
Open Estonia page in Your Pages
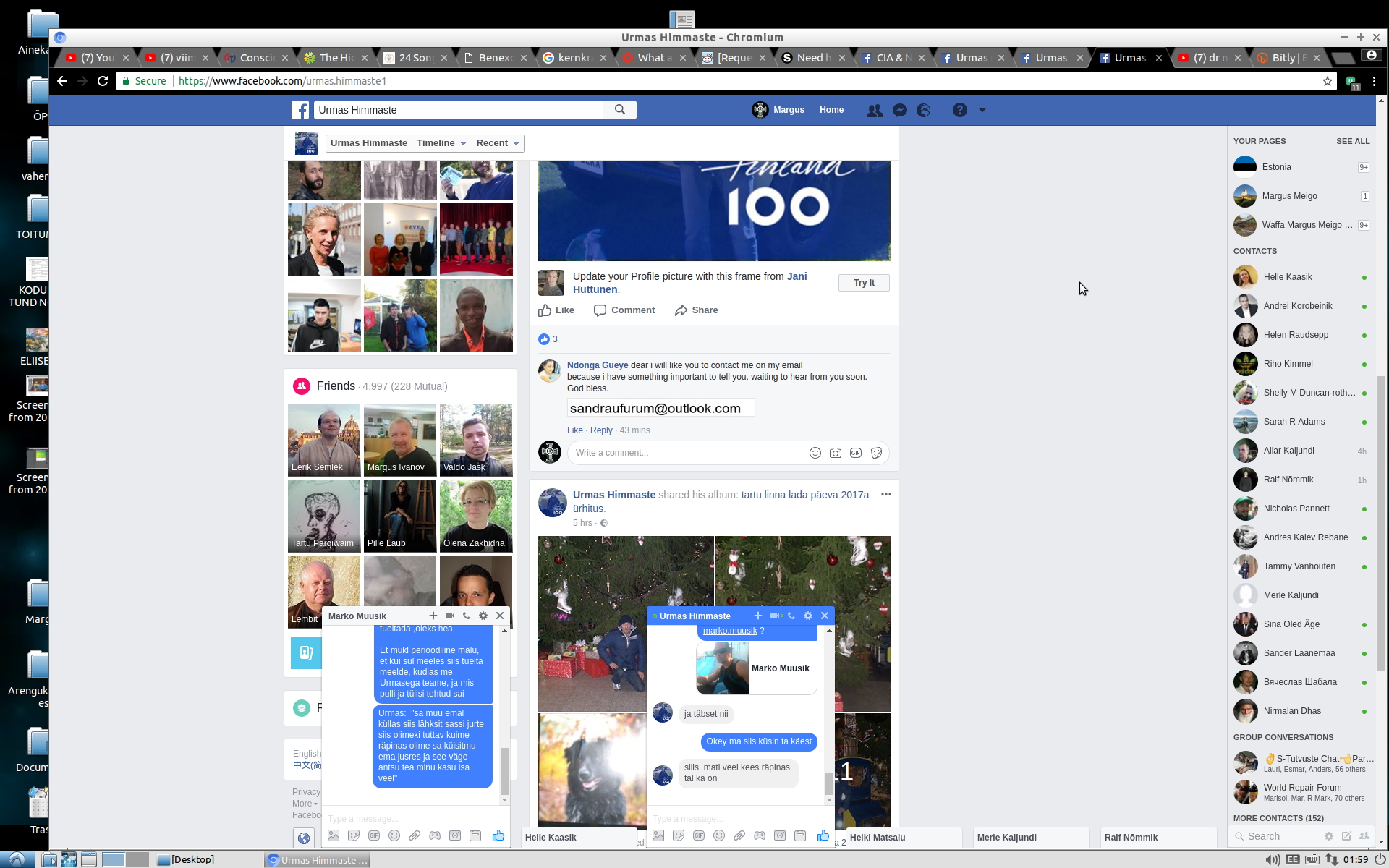1301,167
